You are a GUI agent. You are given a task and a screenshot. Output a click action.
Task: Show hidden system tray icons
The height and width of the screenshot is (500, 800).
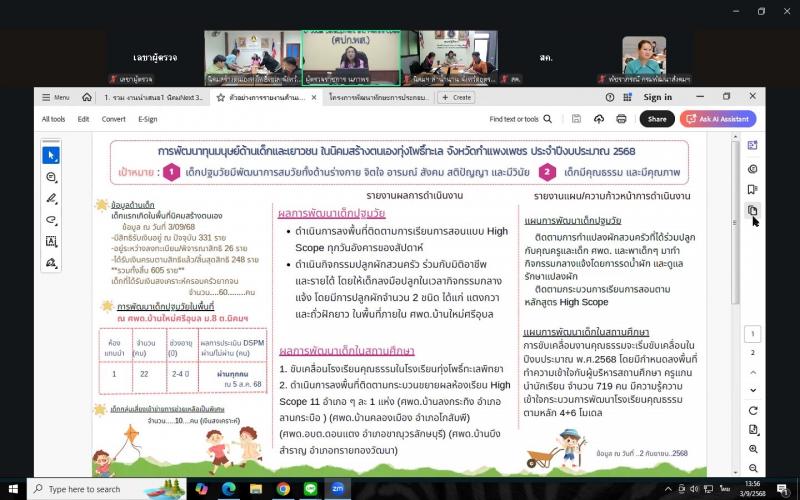click(668, 489)
